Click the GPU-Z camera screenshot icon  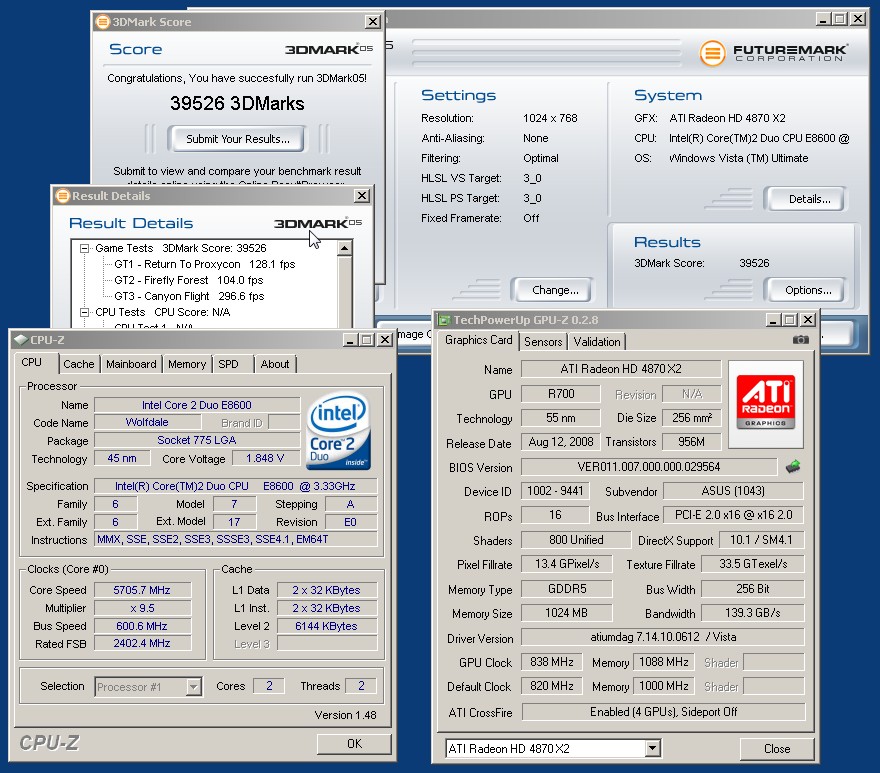coord(800,340)
